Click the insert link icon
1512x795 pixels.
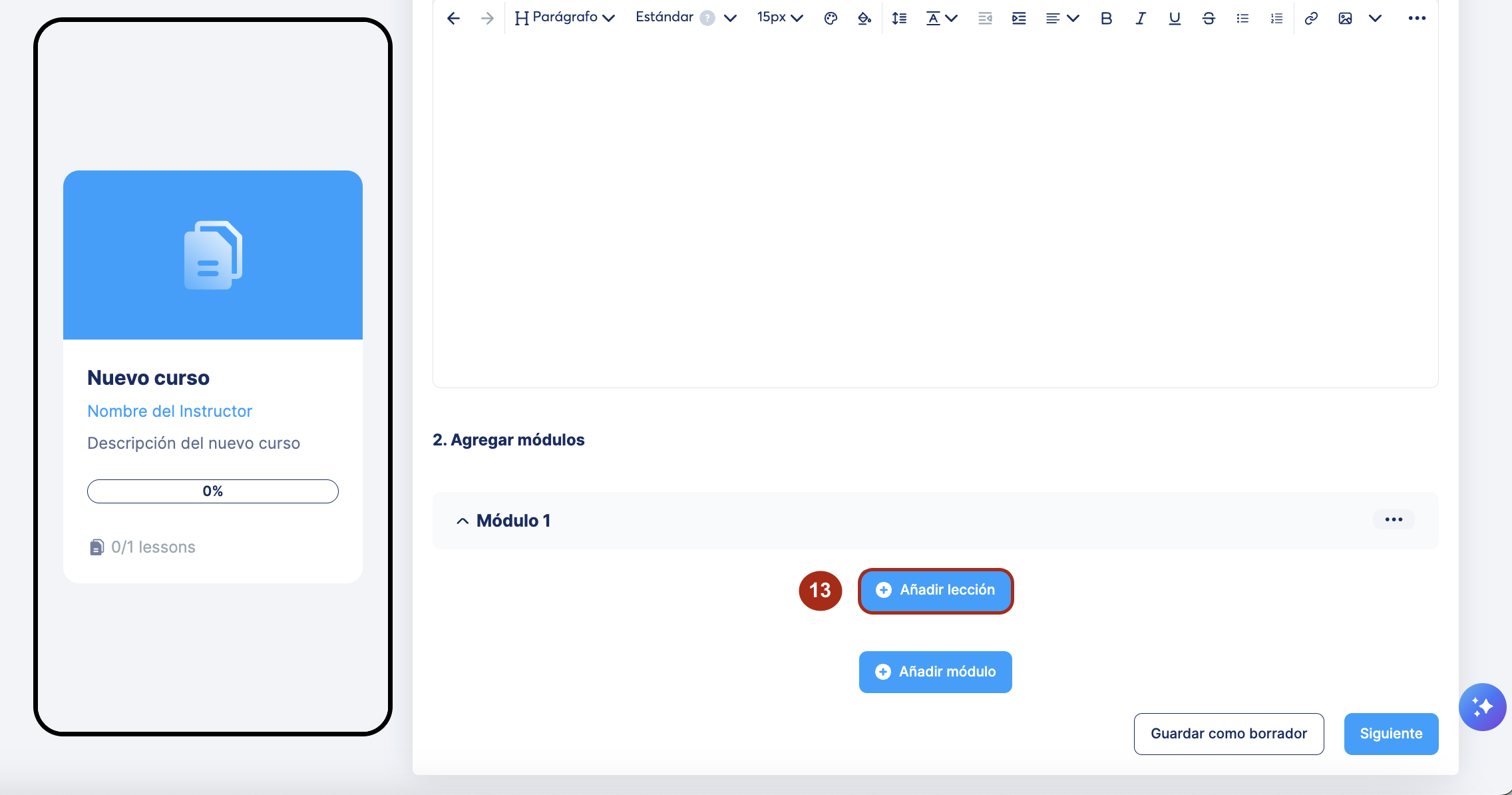(1311, 18)
